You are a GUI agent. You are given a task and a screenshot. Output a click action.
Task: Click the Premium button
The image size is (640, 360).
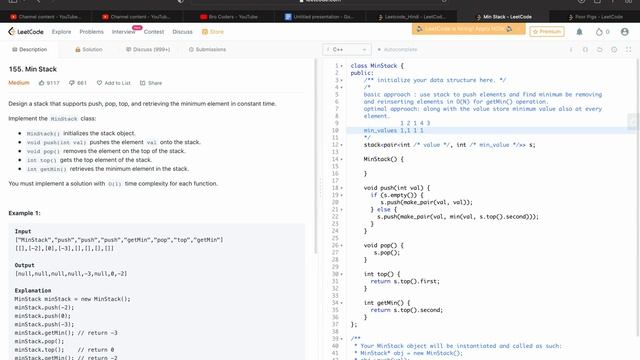(547, 31)
